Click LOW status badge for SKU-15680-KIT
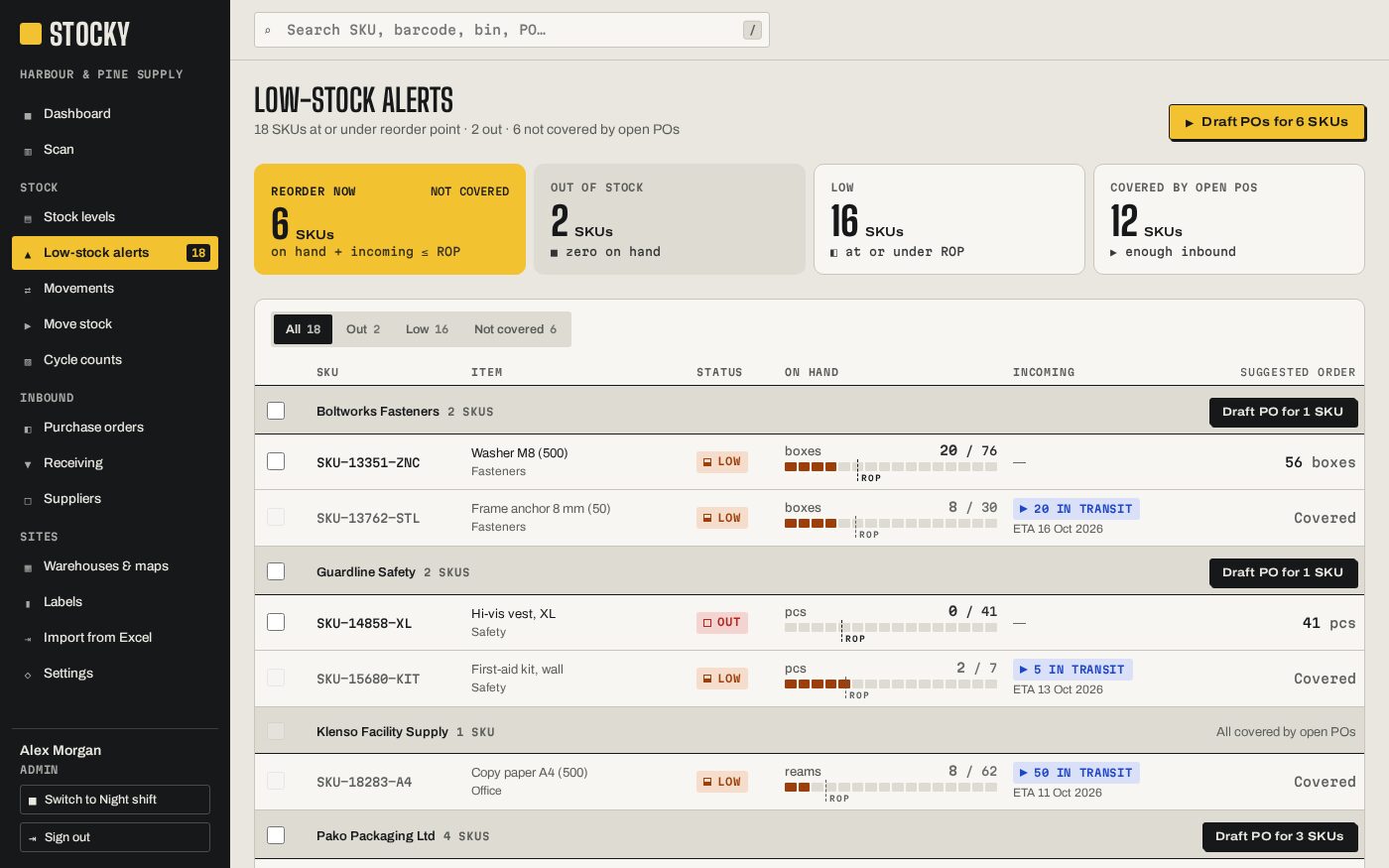The image size is (1389, 868). (722, 679)
